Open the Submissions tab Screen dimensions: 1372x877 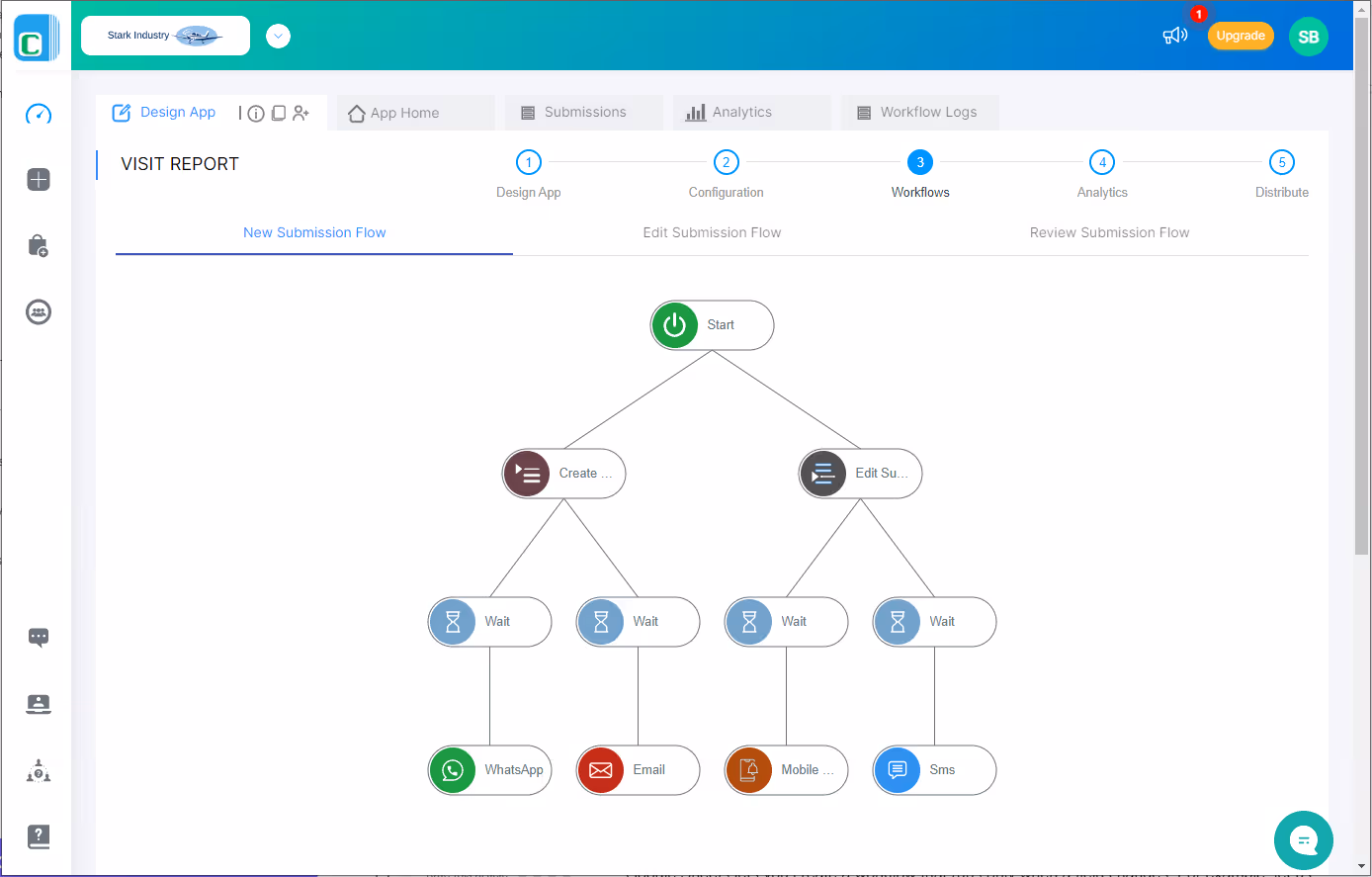click(583, 113)
